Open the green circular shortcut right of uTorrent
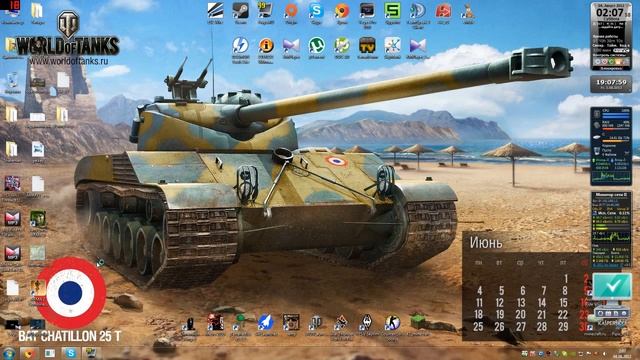The height and width of the screenshot is (360, 640). [342, 46]
